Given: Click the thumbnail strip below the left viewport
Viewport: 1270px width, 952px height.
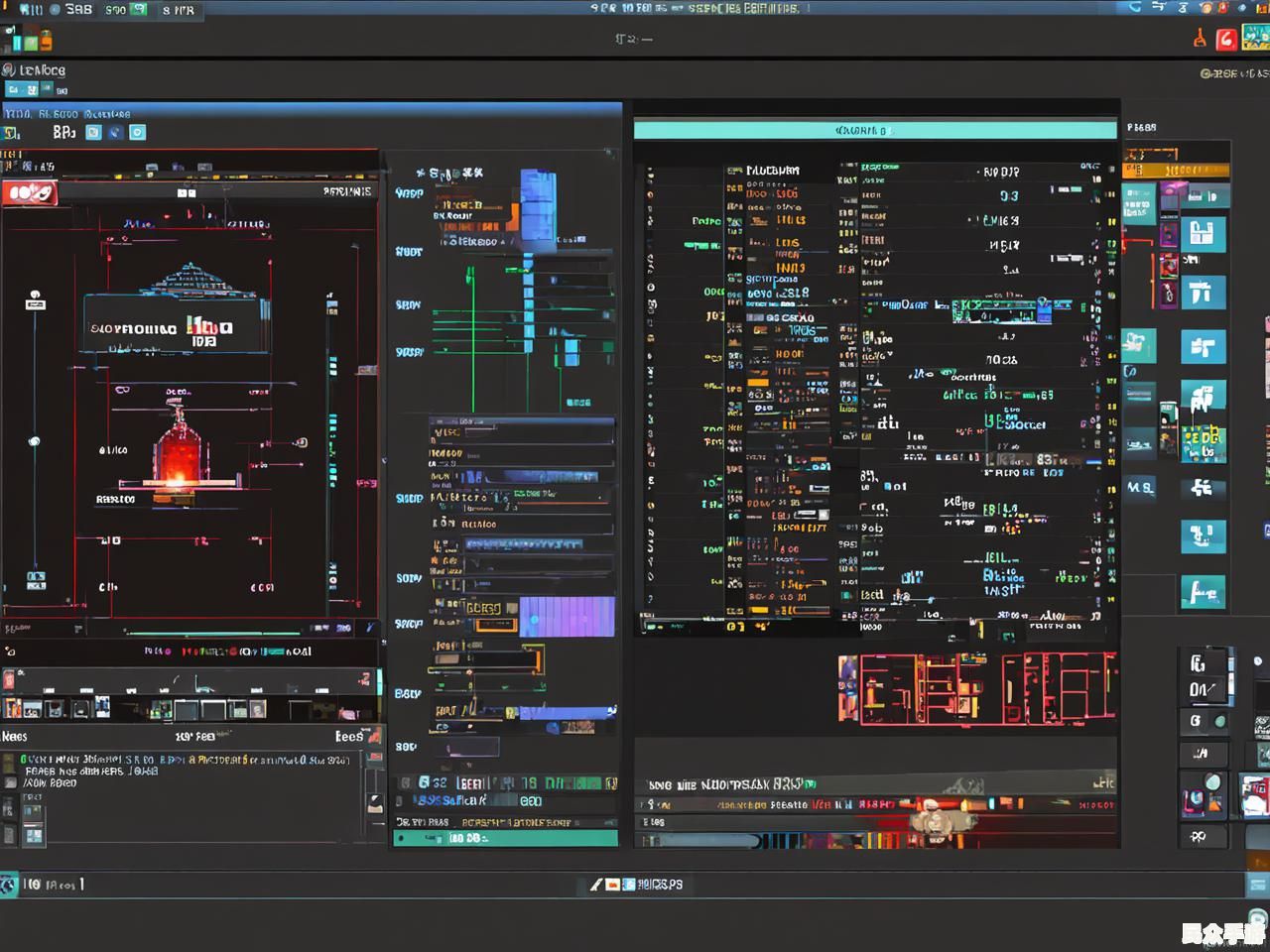Looking at the screenshot, I should click(x=190, y=708).
